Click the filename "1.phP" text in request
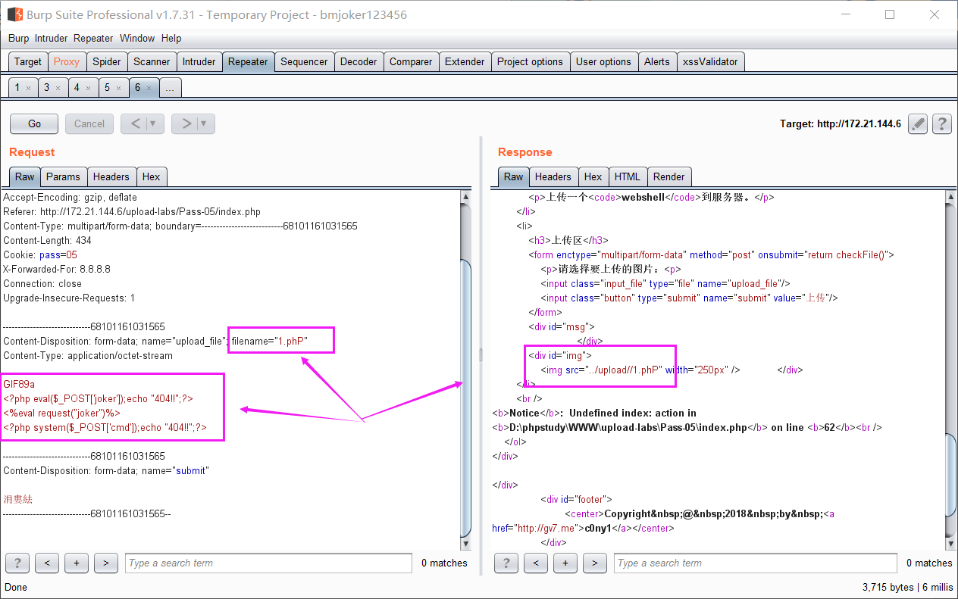Screen dimensions: 958x599 pyautogui.click(x=269, y=341)
